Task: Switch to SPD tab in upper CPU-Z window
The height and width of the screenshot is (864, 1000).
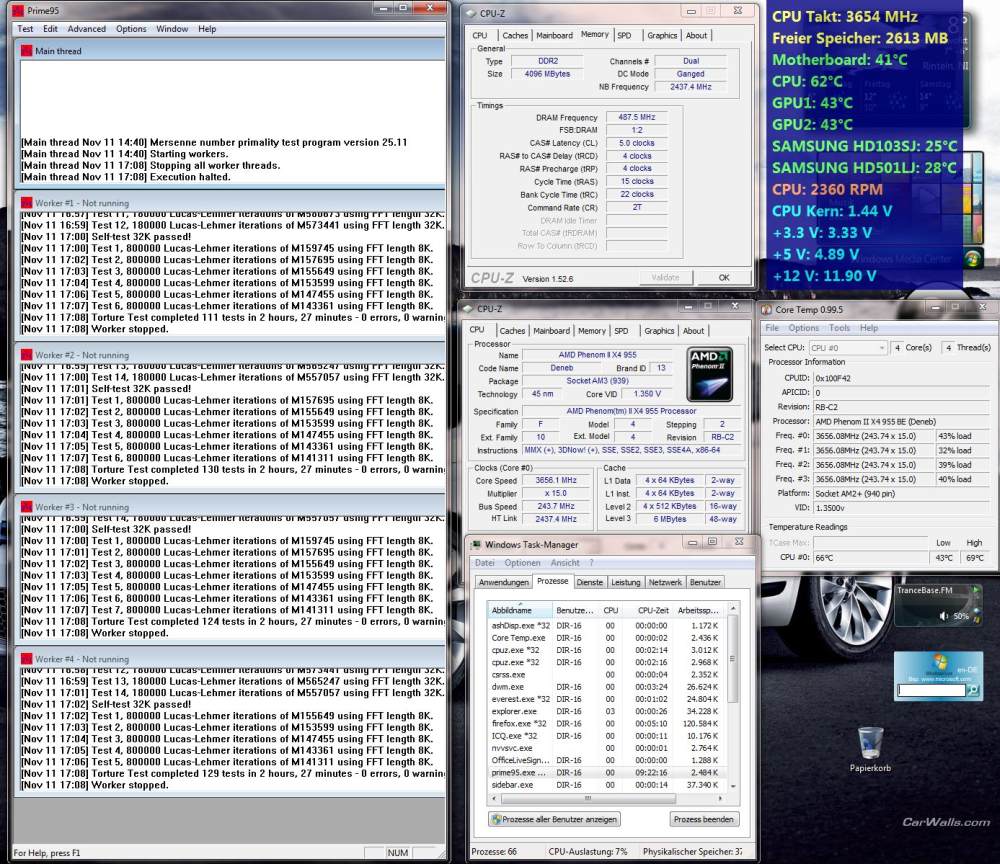Action: 624,36
